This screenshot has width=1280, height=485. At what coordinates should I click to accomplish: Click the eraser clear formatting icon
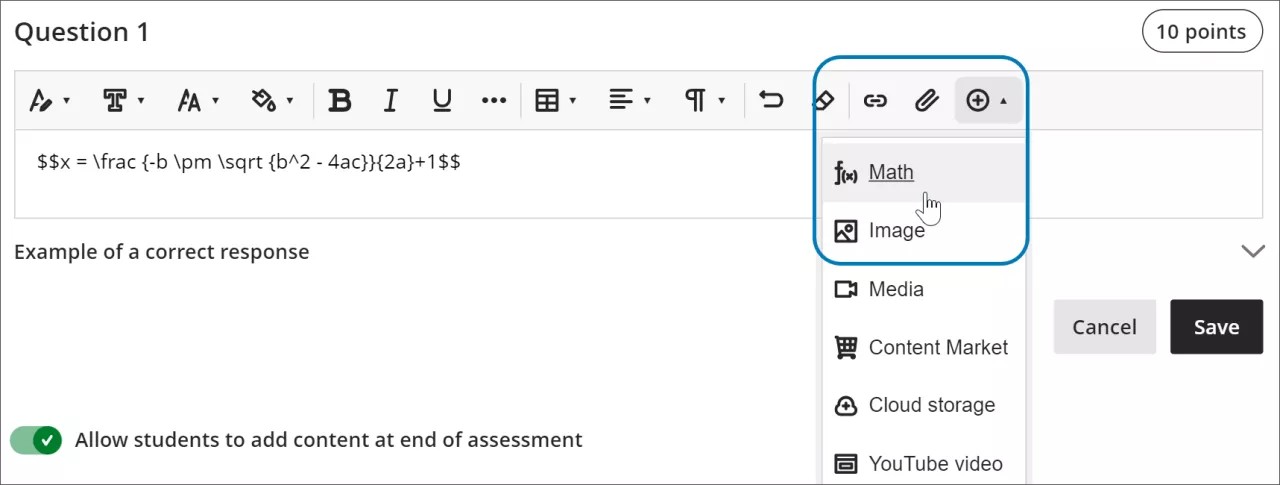[x=822, y=100]
